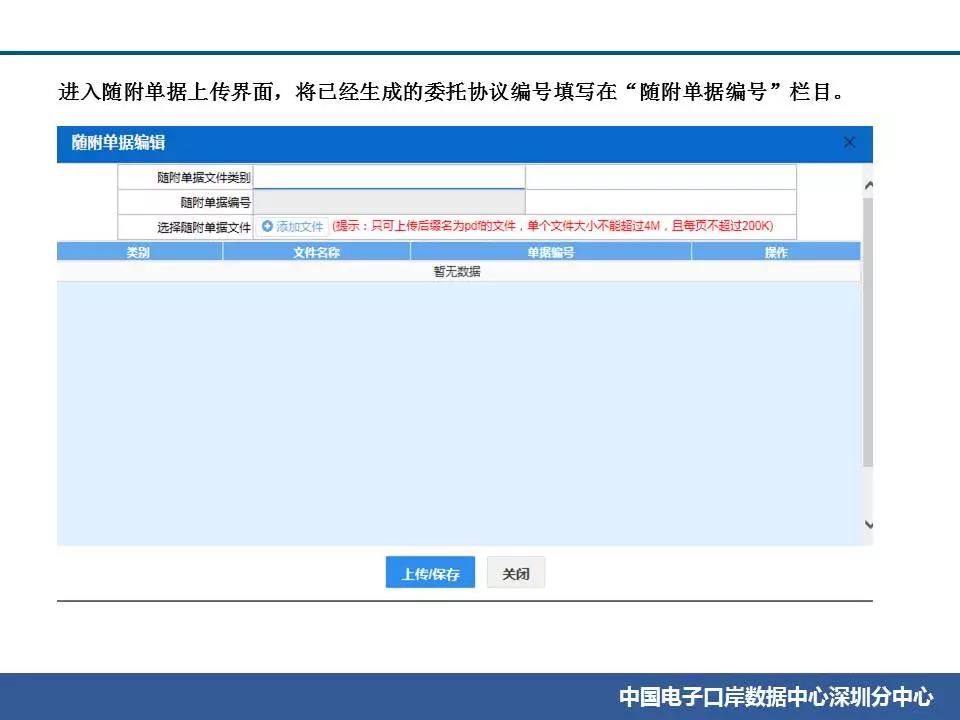
Task: Close the 随附单据编辑 dialog with X
Action: pyautogui.click(x=849, y=143)
